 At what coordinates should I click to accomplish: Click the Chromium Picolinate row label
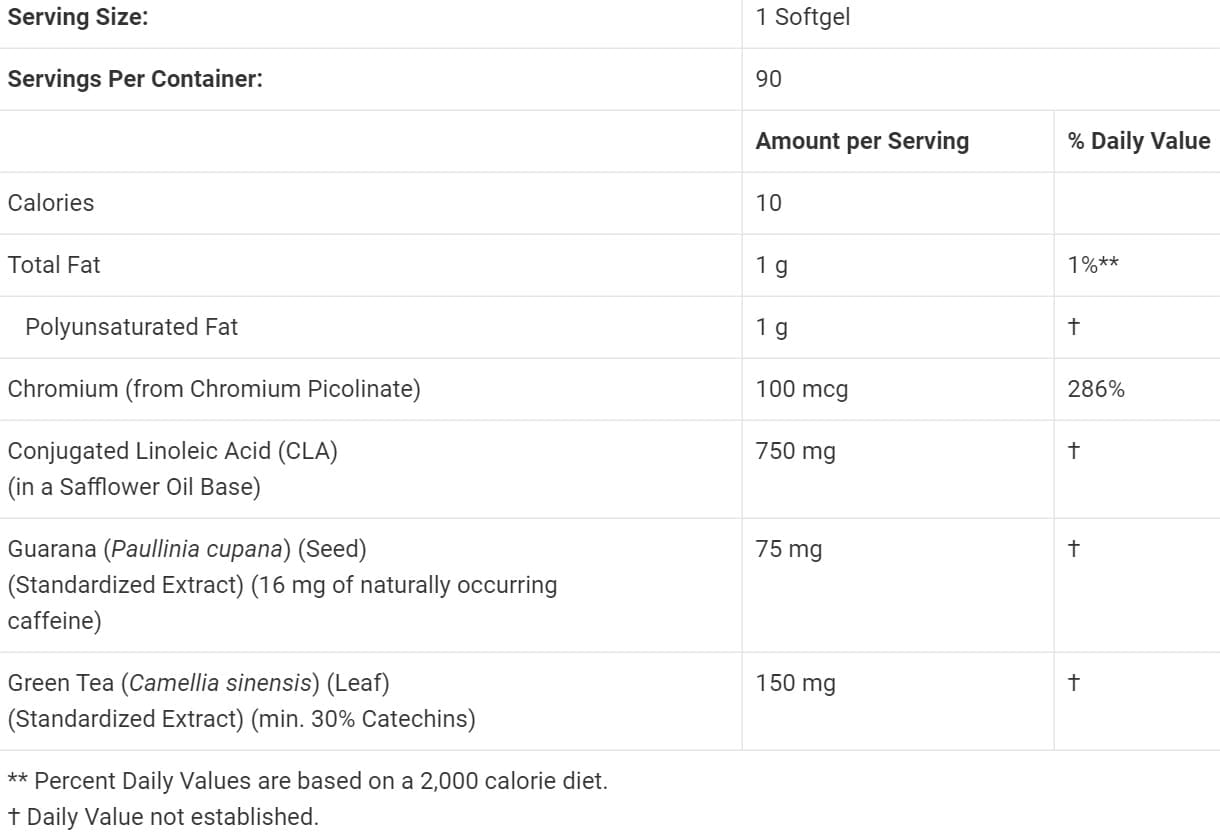[214, 389]
